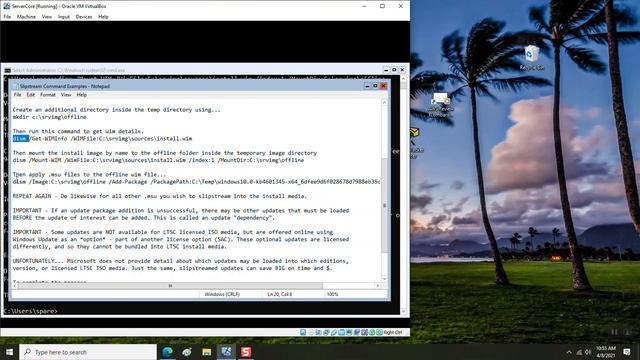
Task: Click the VirtualBox window title bar icon
Action: 6,6
